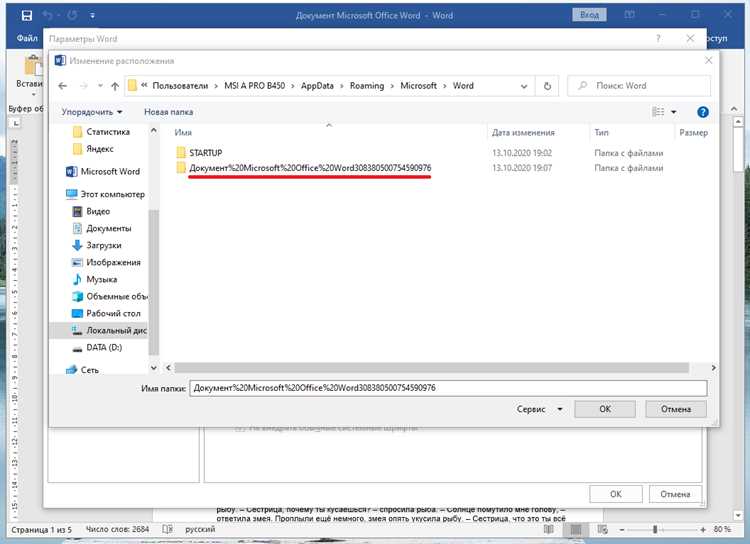Expand the address bar history dropdown
The image size is (750, 544).
tap(524, 86)
